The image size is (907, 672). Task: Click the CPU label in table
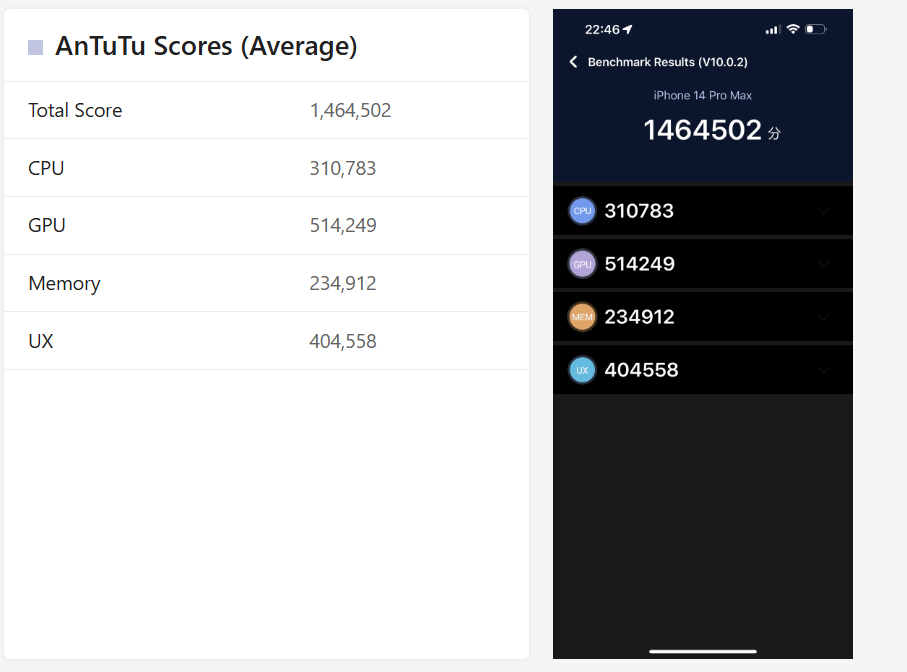(46, 168)
